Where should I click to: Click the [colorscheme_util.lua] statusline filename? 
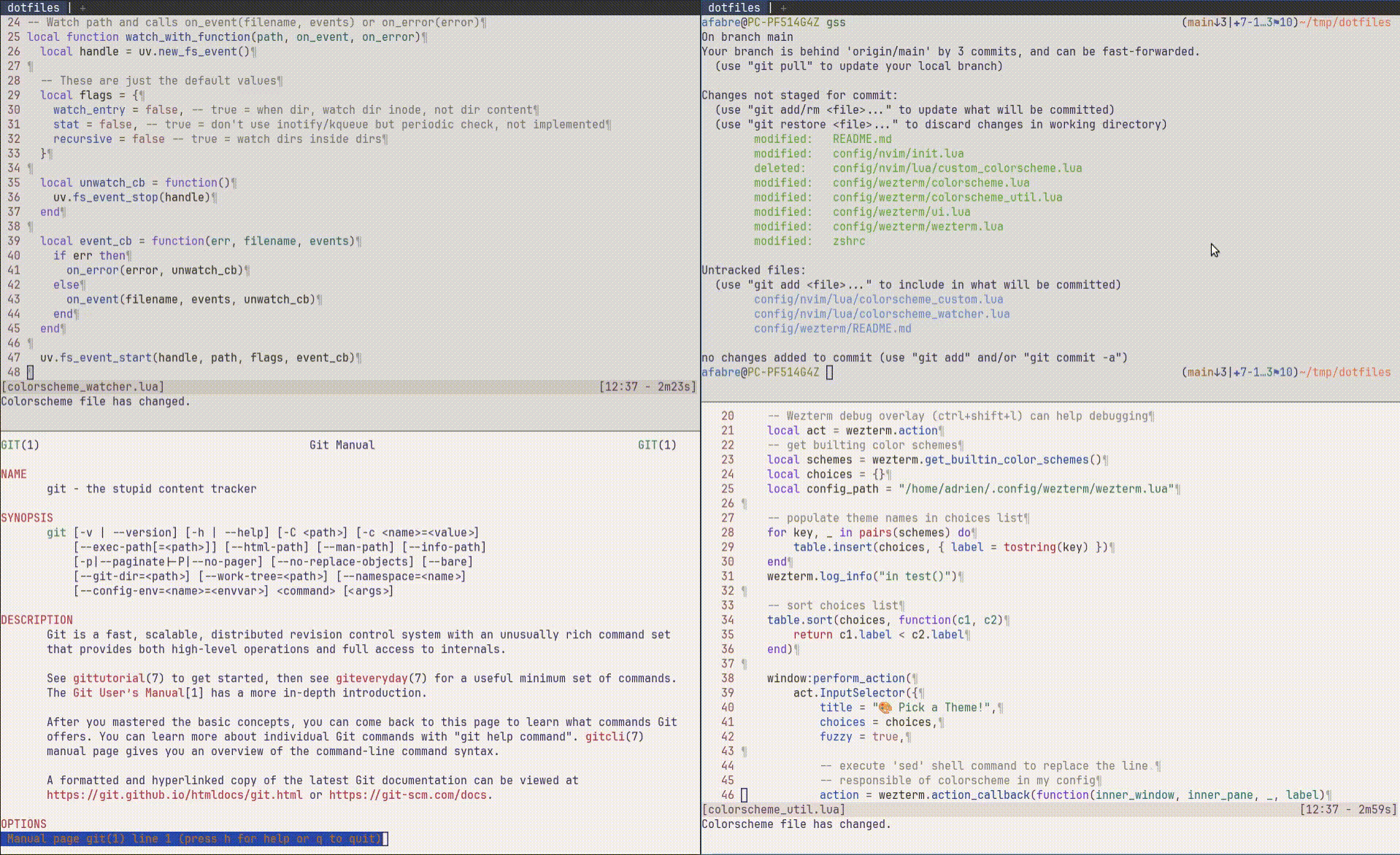(773, 809)
